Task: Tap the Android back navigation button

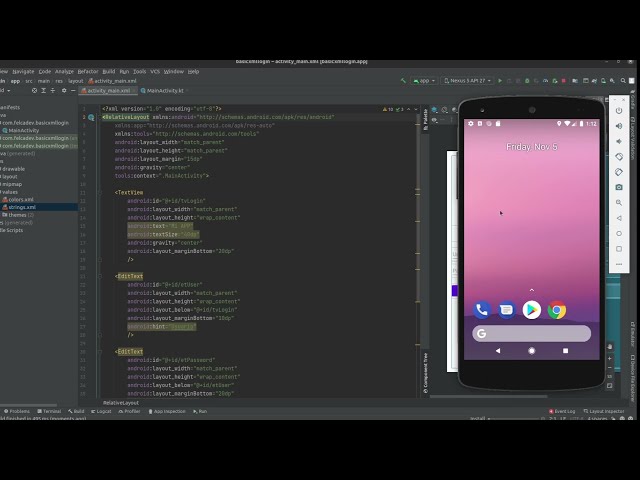Action: [498, 351]
